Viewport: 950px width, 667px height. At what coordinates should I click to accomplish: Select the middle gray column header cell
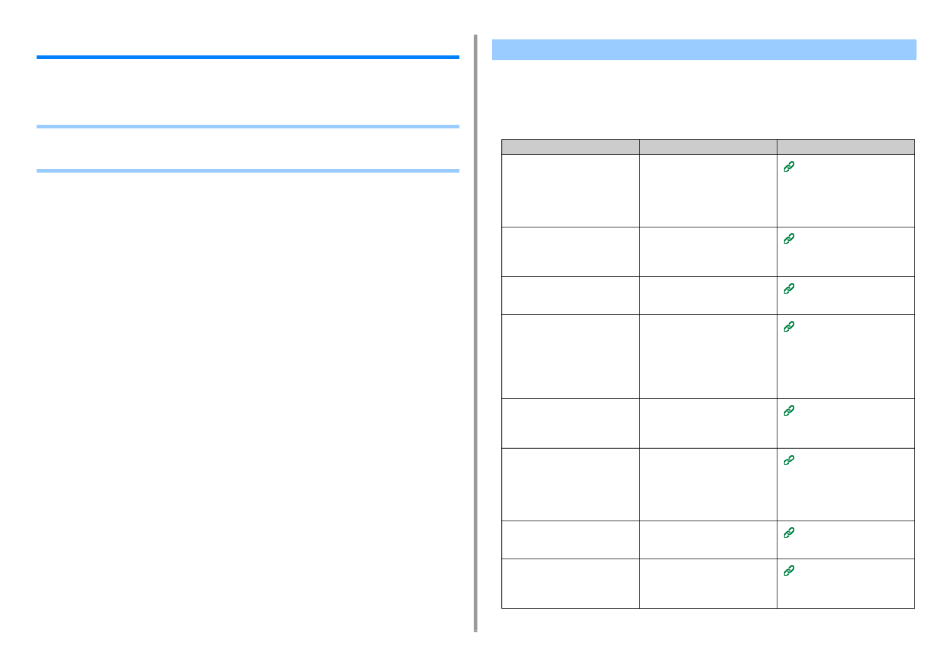click(x=708, y=147)
